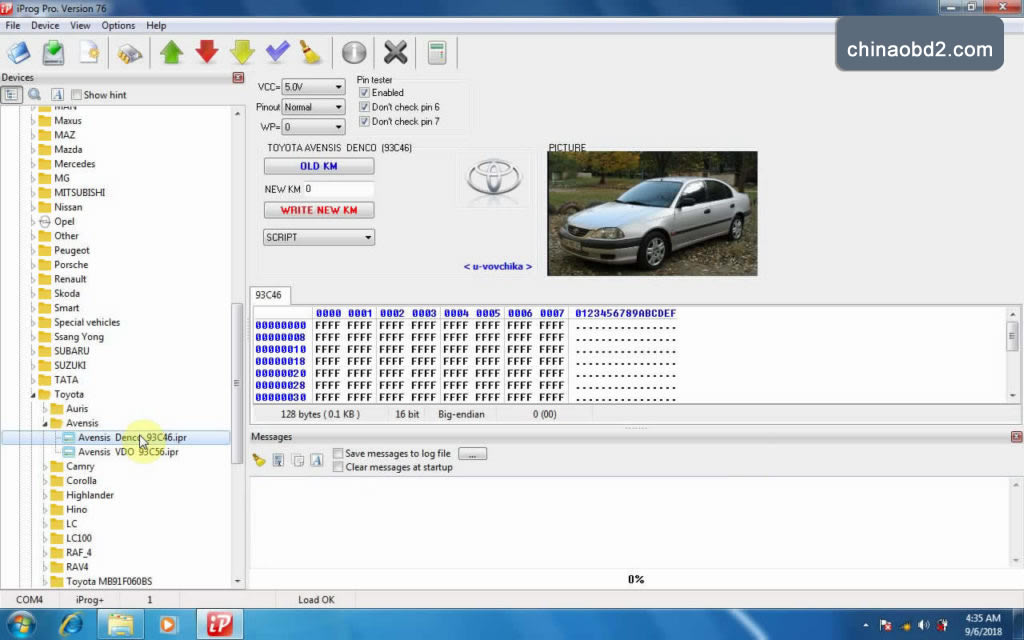Open Windows Explorer folder taskbar icon
The width and height of the screenshot is (1024, 640).
(120, 625)
